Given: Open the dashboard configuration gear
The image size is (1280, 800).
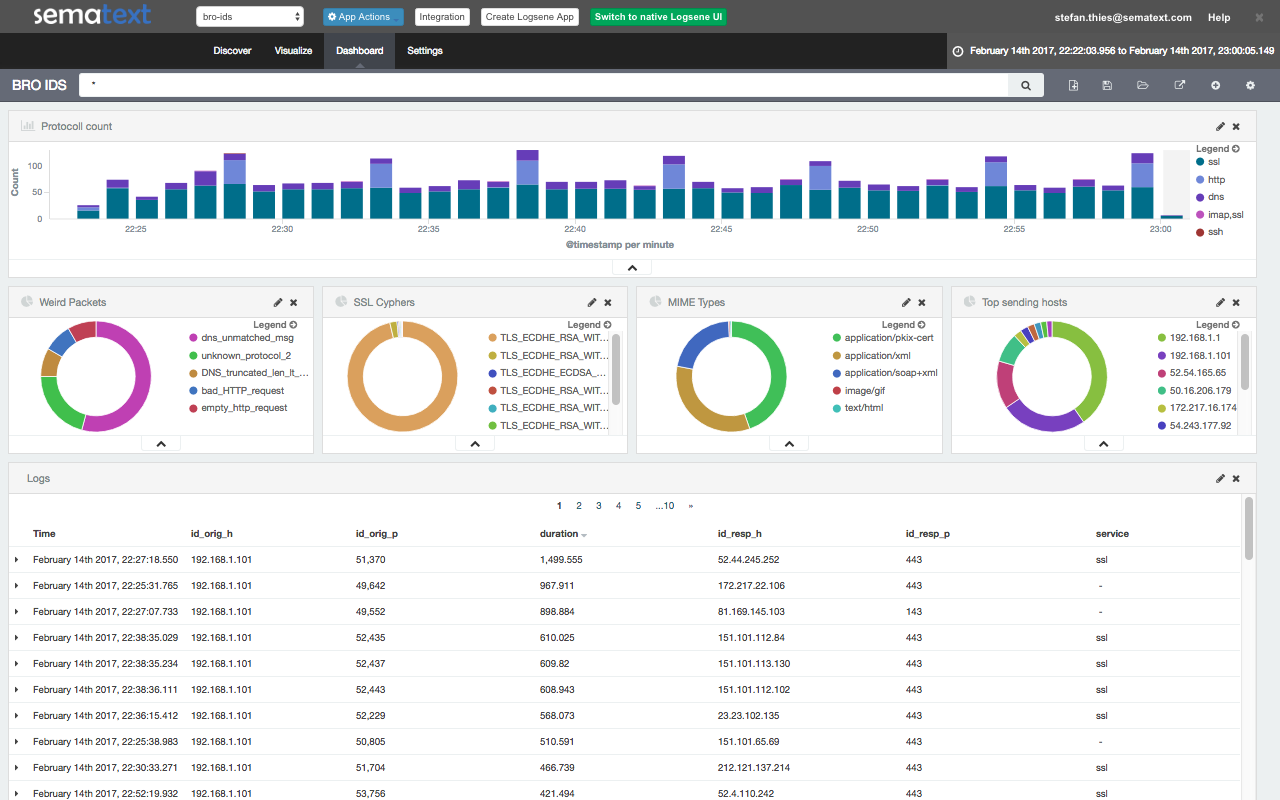Looking at the screenshot, I should [x=1250, y=85].
